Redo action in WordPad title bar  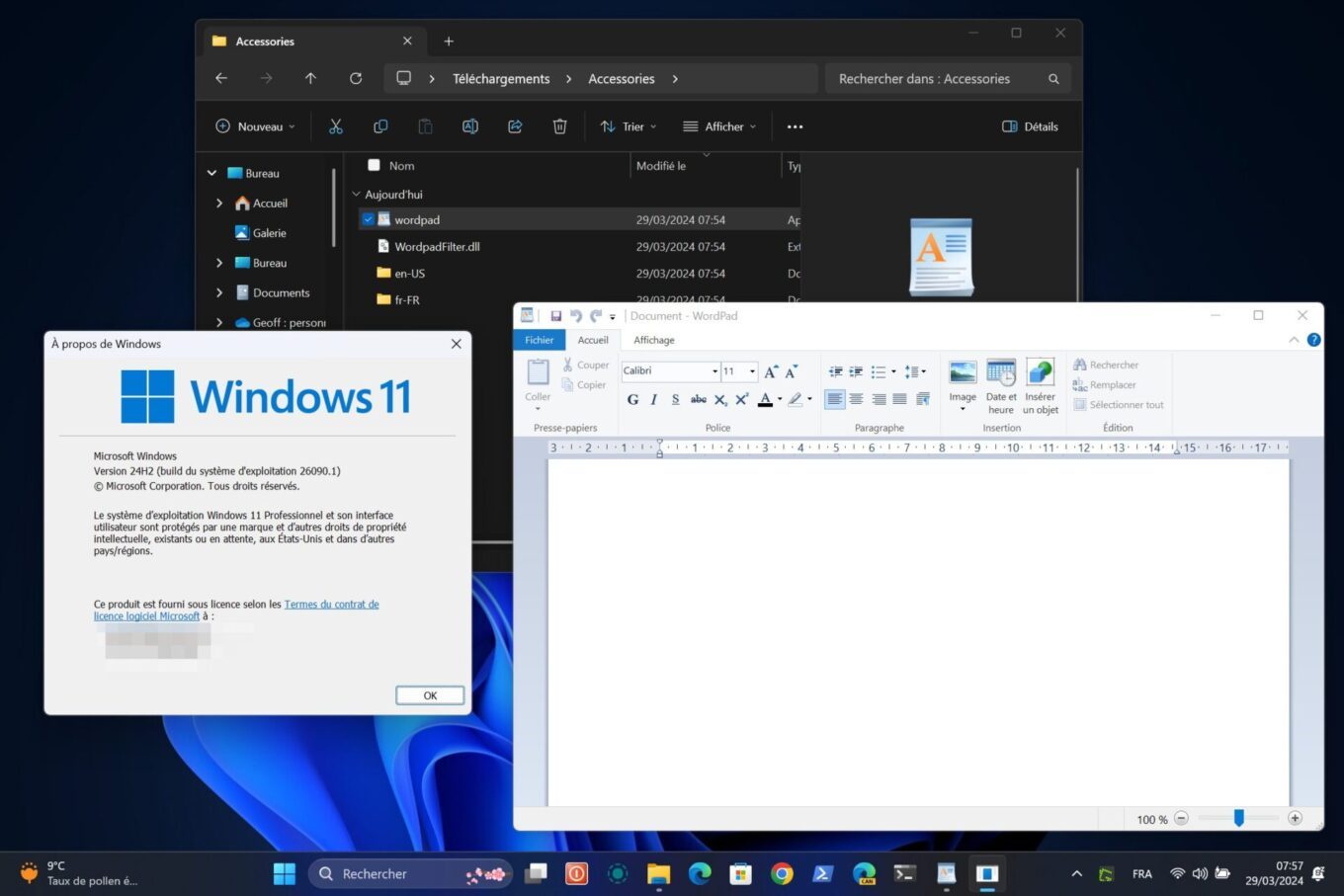(595, 316)
